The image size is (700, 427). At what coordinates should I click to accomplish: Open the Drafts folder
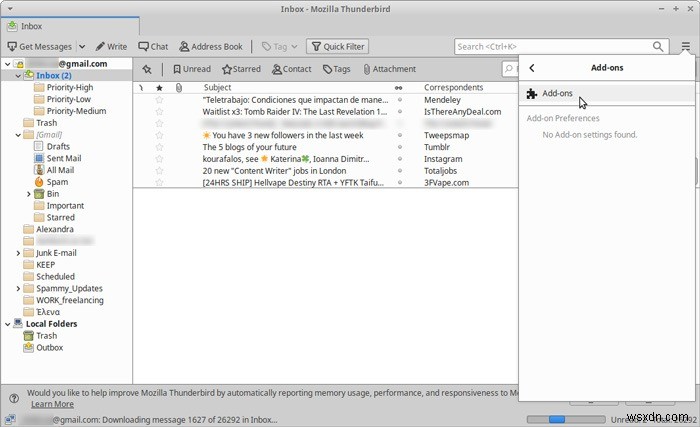[x=58, y=147]
